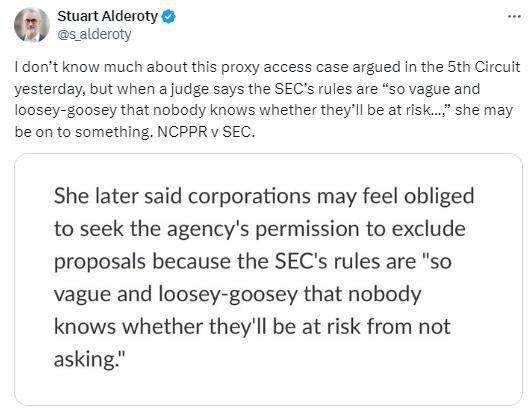Click "agency's permission" in the embedded image
Image resolution: width=531 pixels, height=418 pixels.
pyautogui.click(x=265, y=229)
